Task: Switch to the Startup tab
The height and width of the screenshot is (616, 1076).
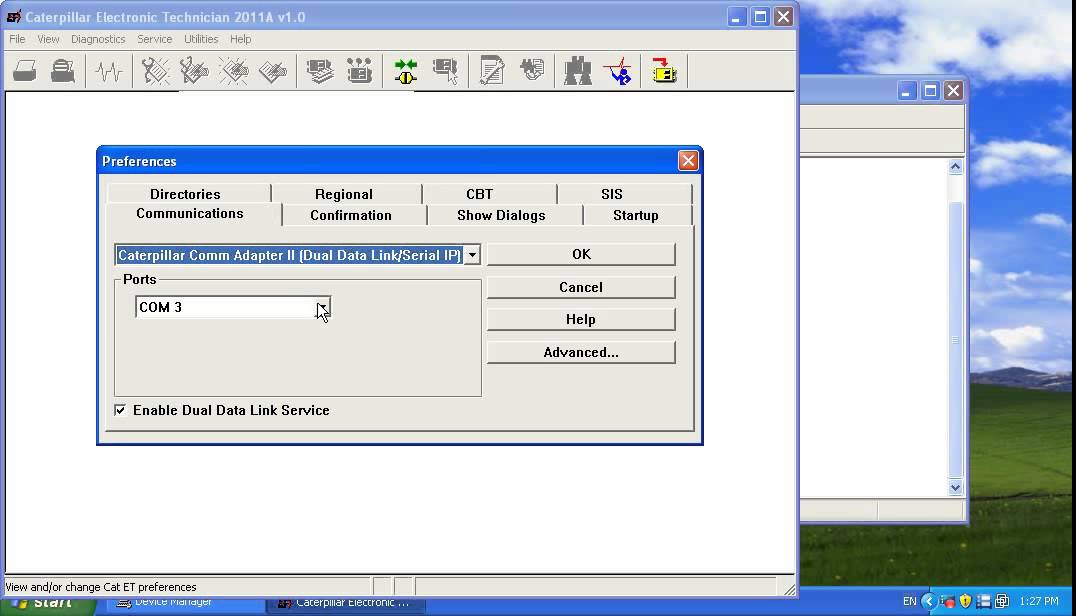Action: (x=635, y=215)
